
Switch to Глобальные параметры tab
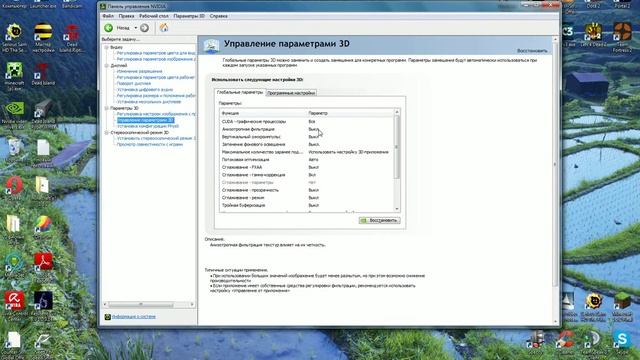point(240,93)
